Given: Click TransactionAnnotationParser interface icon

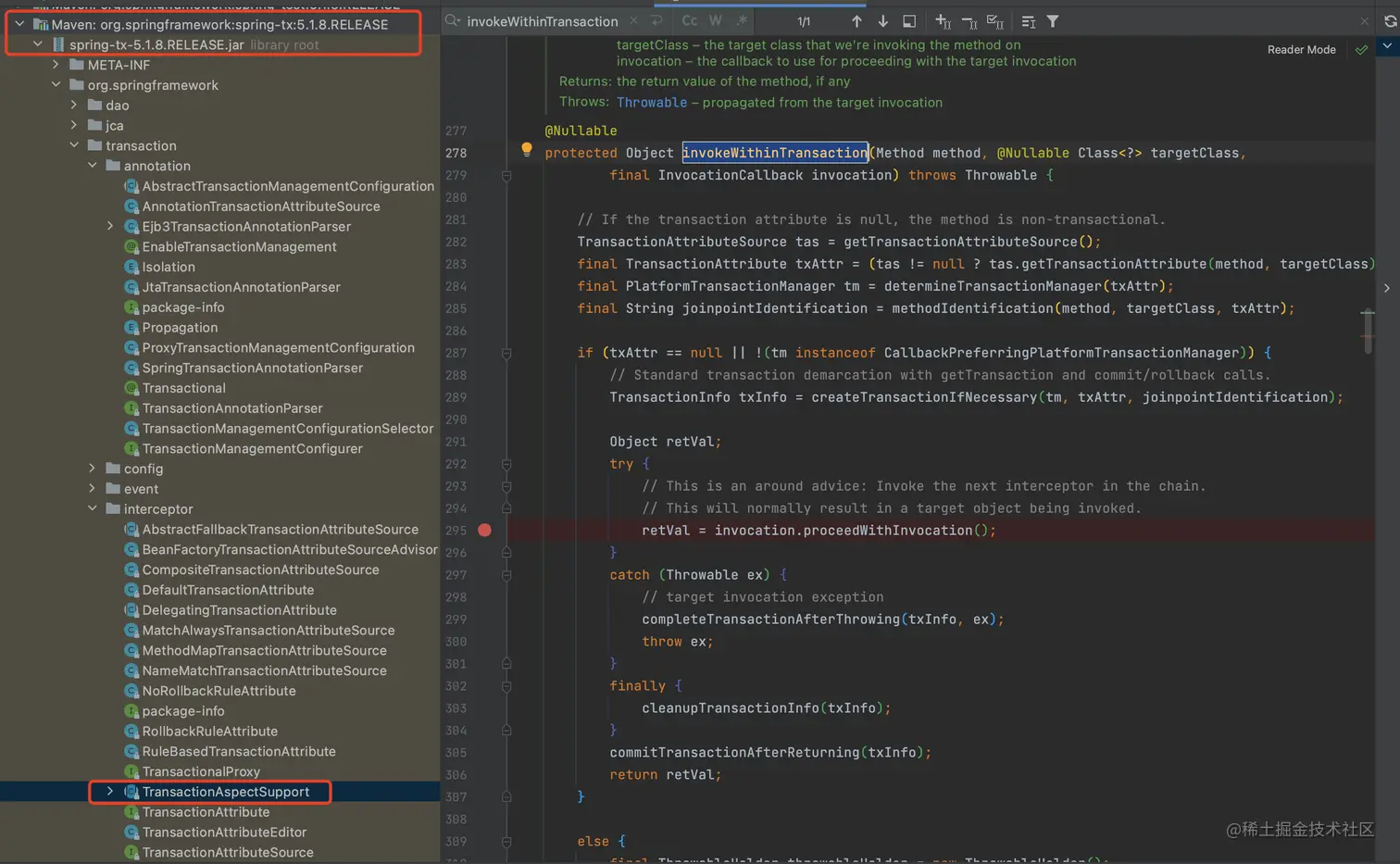Looking at the screenshot, I should pos(131,408).
